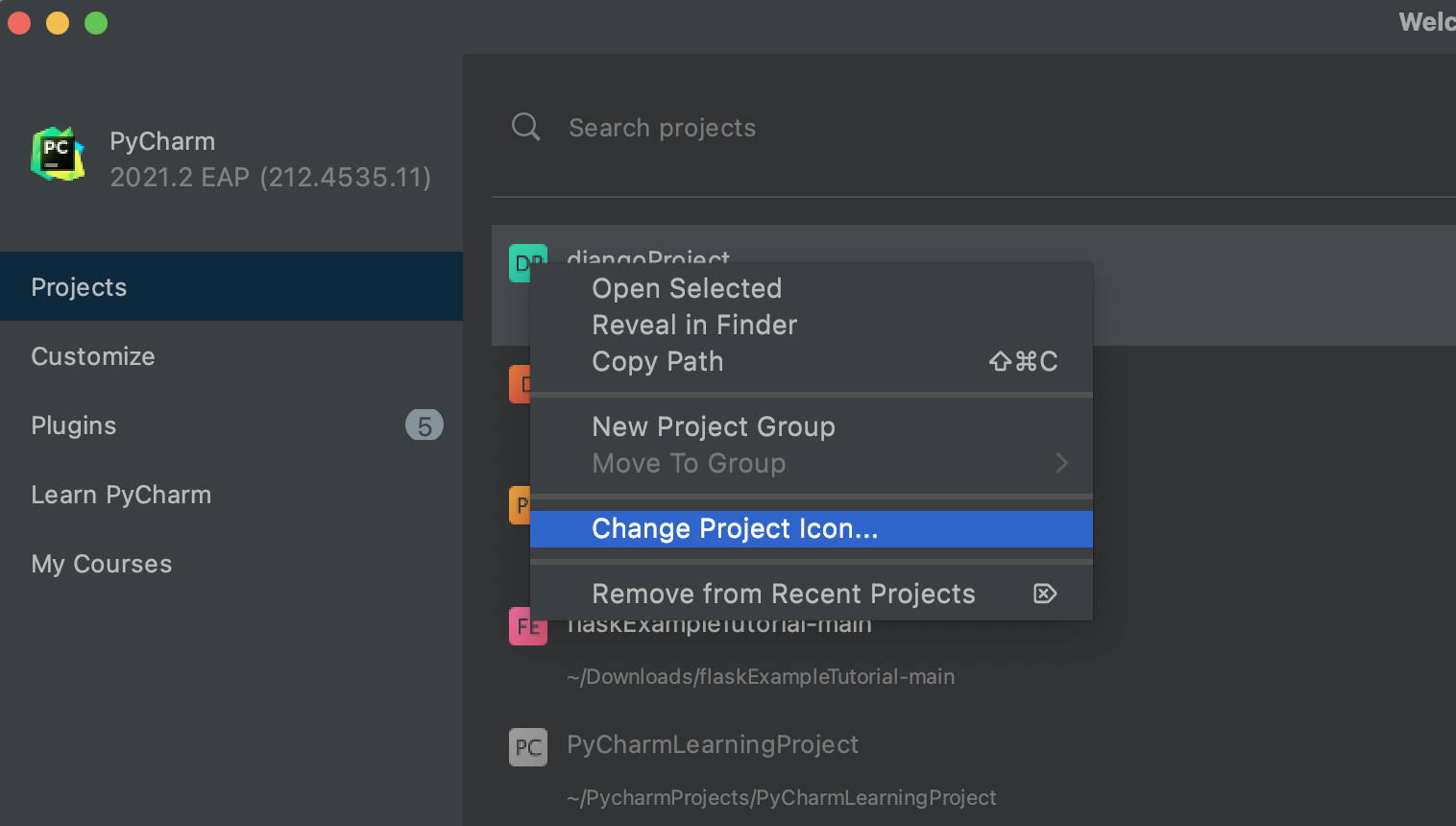This screenshot has width=1456, height=826.
Task: Expand the Move To Group submenu arrow
Action: 1061,463
